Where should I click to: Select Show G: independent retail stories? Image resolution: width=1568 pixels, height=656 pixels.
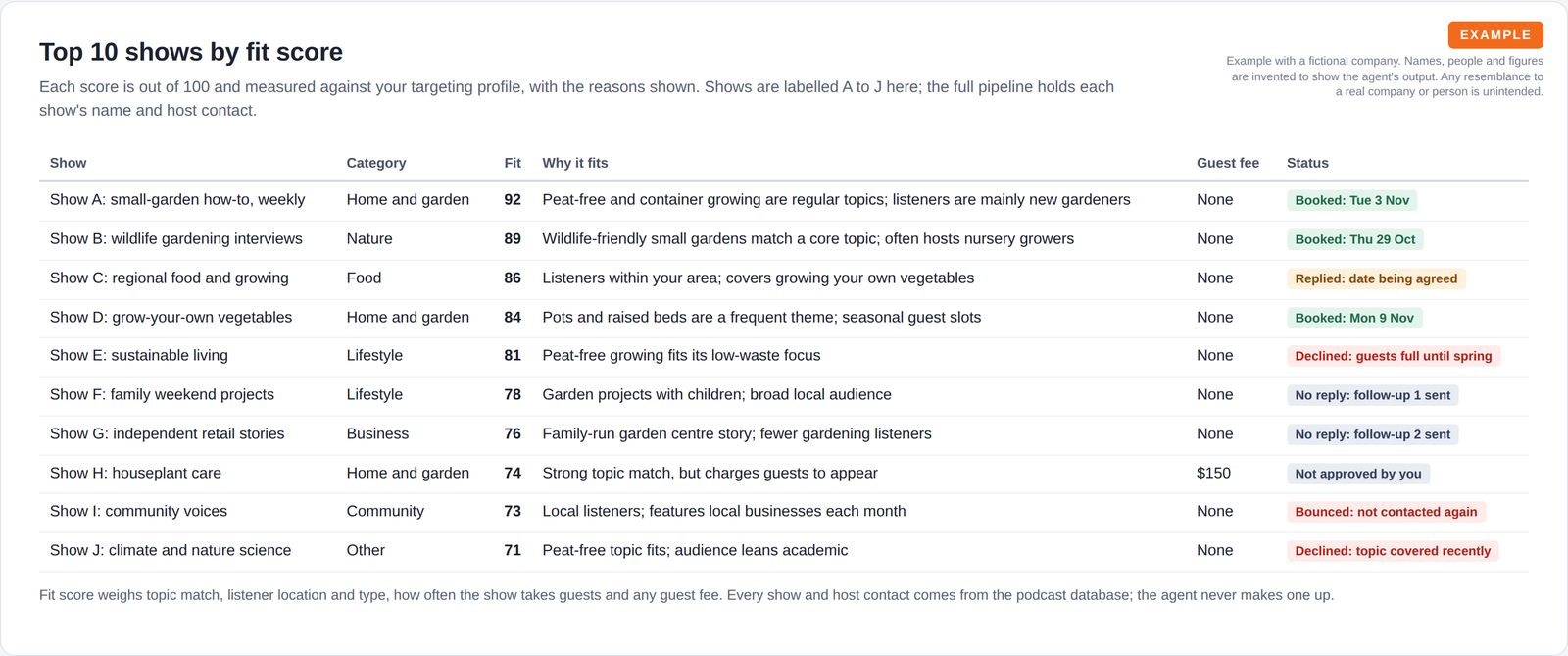(x=167, y=434)
